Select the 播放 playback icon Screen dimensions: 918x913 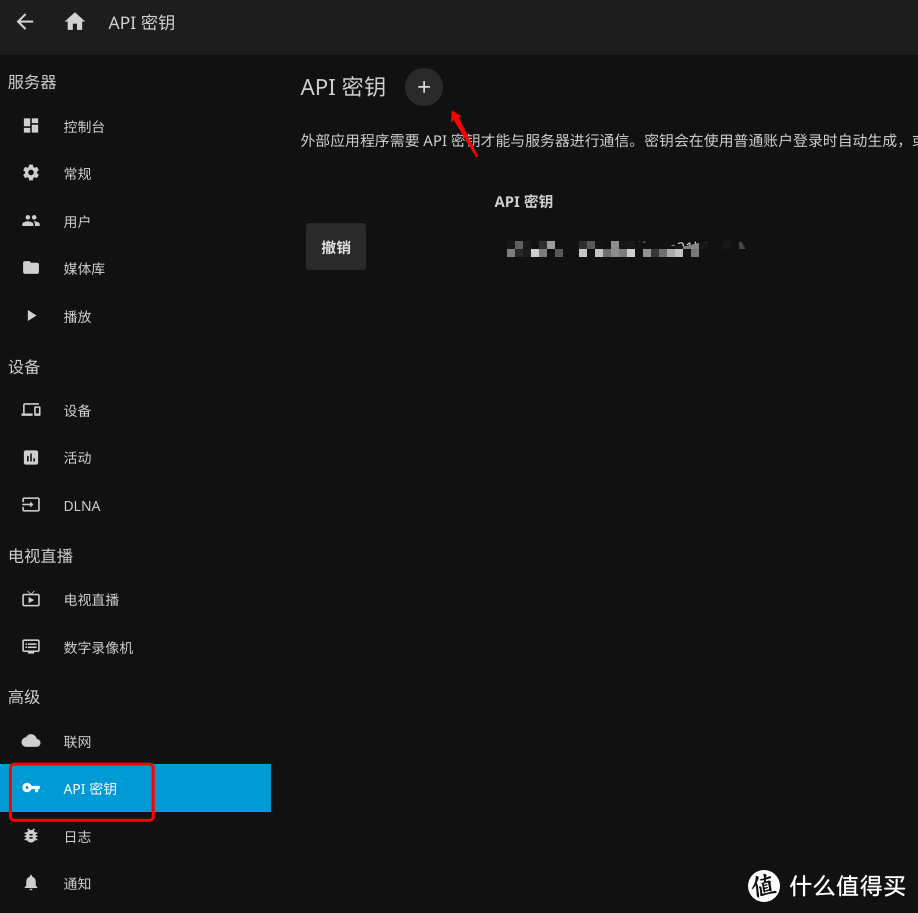tap(31, 316)
